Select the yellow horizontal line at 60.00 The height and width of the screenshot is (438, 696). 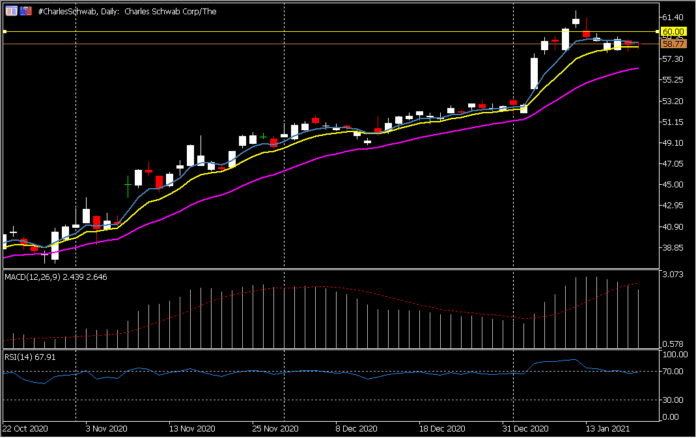pos(331,32)
